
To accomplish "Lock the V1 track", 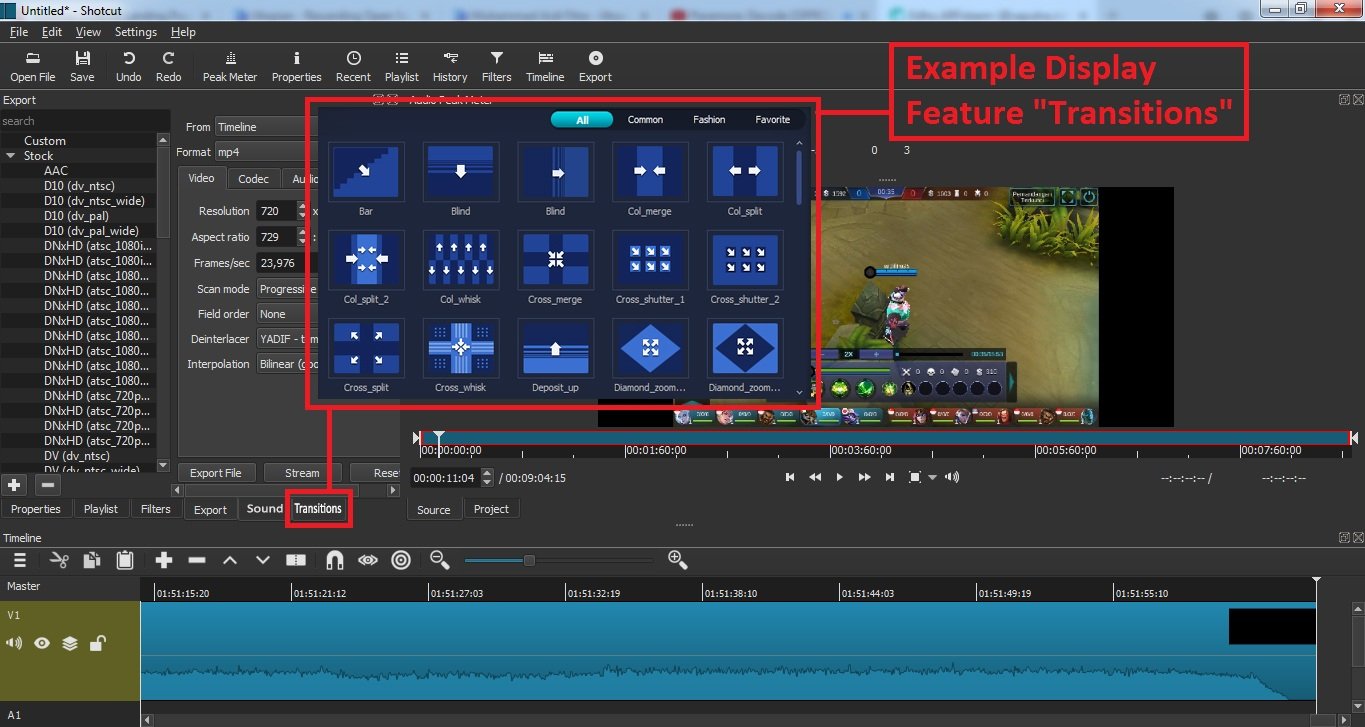I will [x=97, y=643].
